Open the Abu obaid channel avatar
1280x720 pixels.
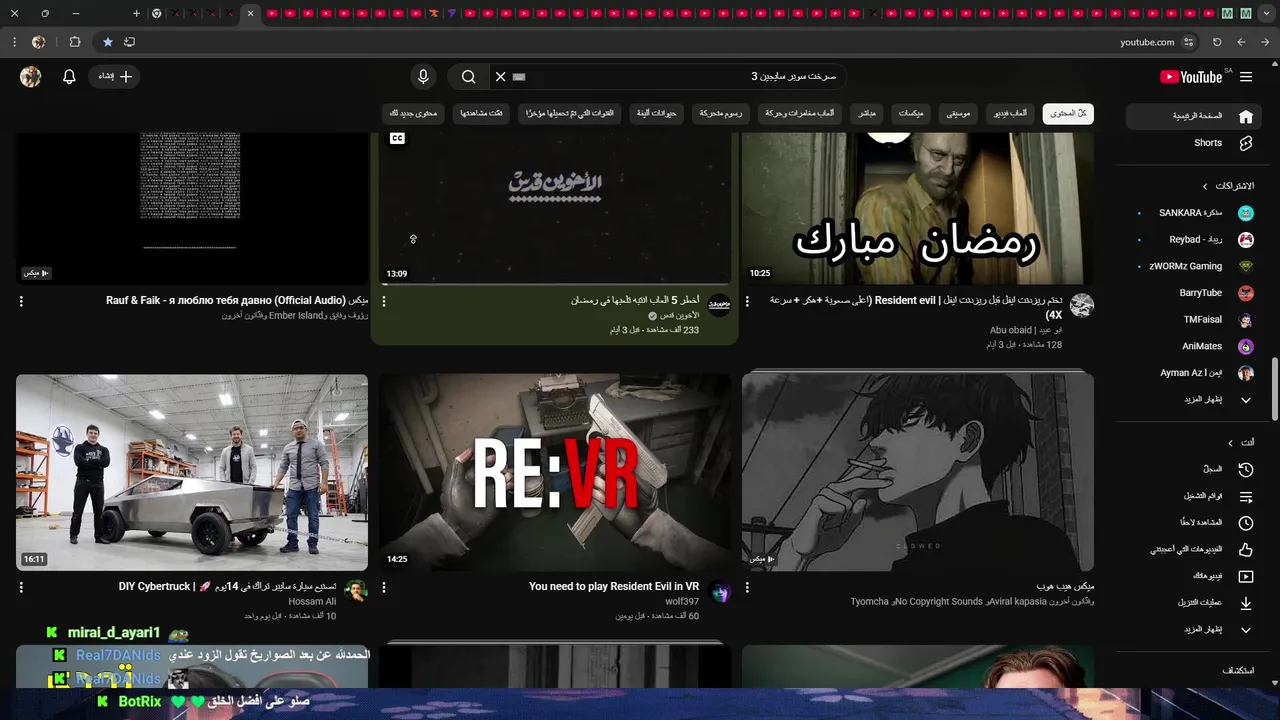(1082, 305)
